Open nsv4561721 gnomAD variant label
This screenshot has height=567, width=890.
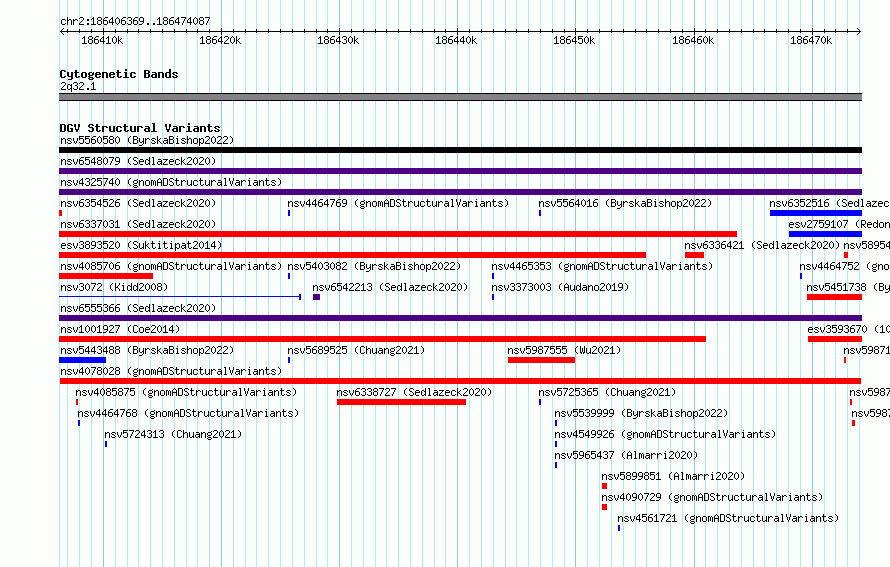click(x=728, y=518)
